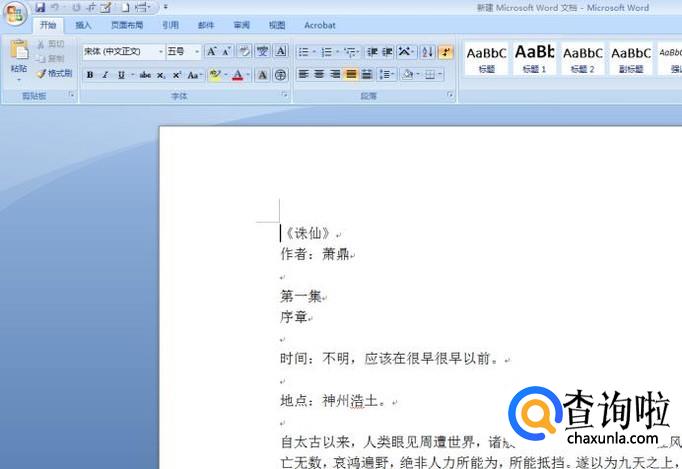Switch to the 插入 tab

[x=84, y=25]
